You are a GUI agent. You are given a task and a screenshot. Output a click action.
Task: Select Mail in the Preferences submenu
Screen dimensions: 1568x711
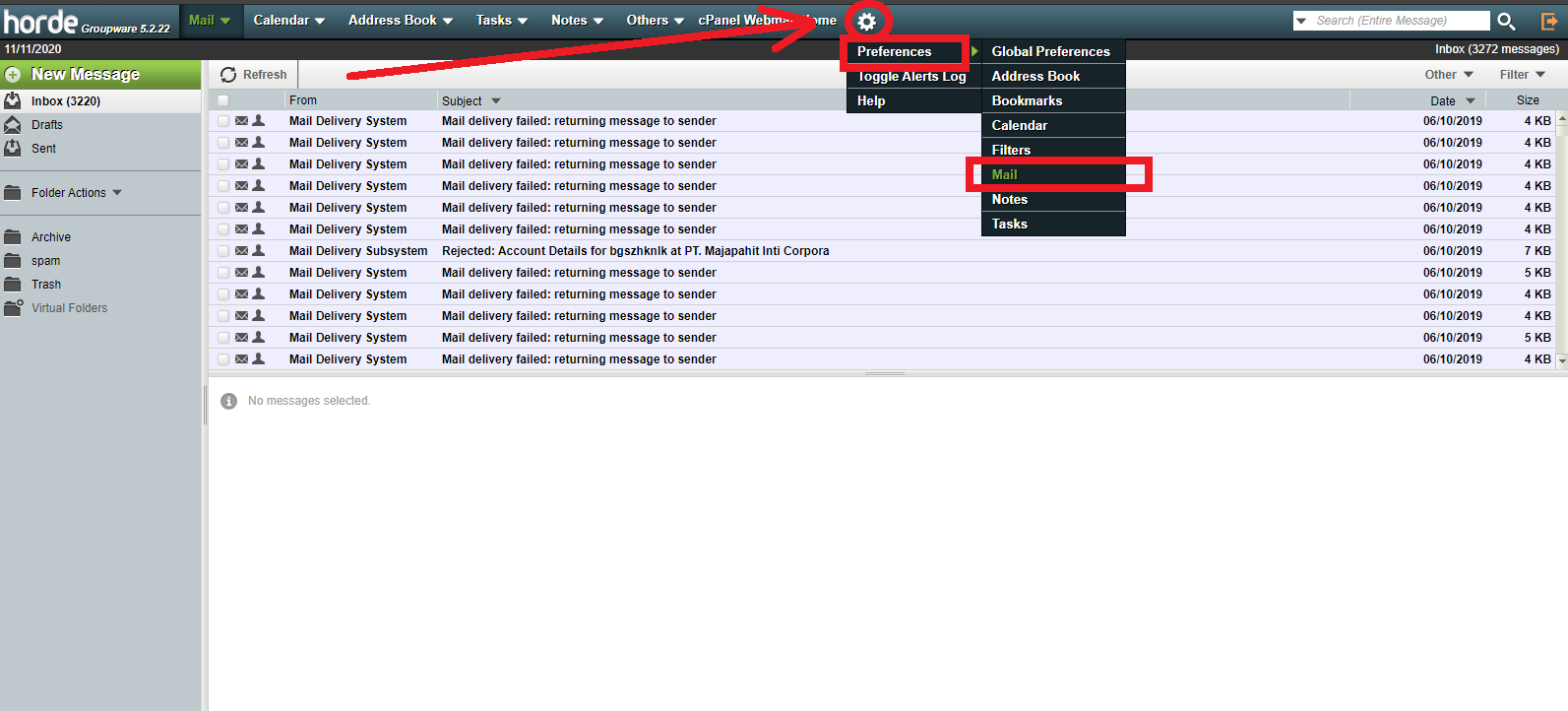1004,174
